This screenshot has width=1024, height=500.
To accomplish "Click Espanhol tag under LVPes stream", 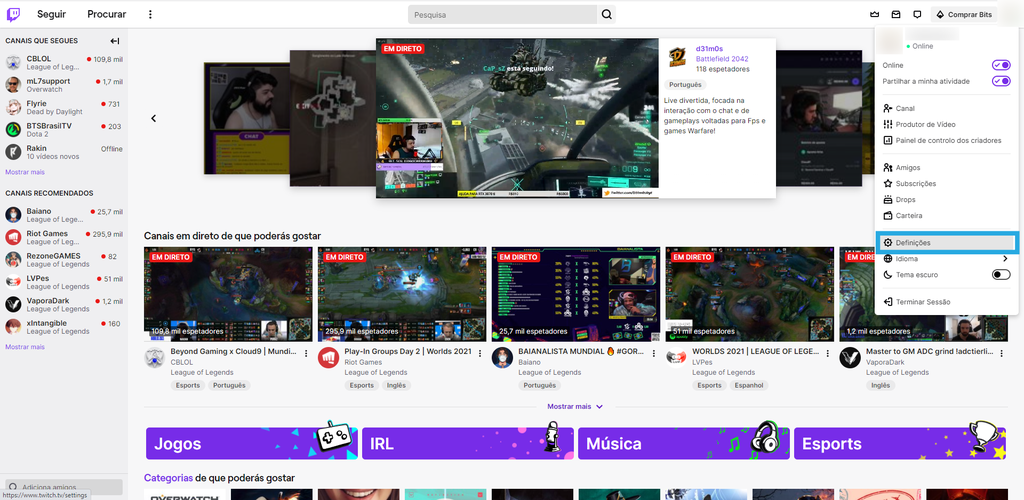I will click(748, 385).
